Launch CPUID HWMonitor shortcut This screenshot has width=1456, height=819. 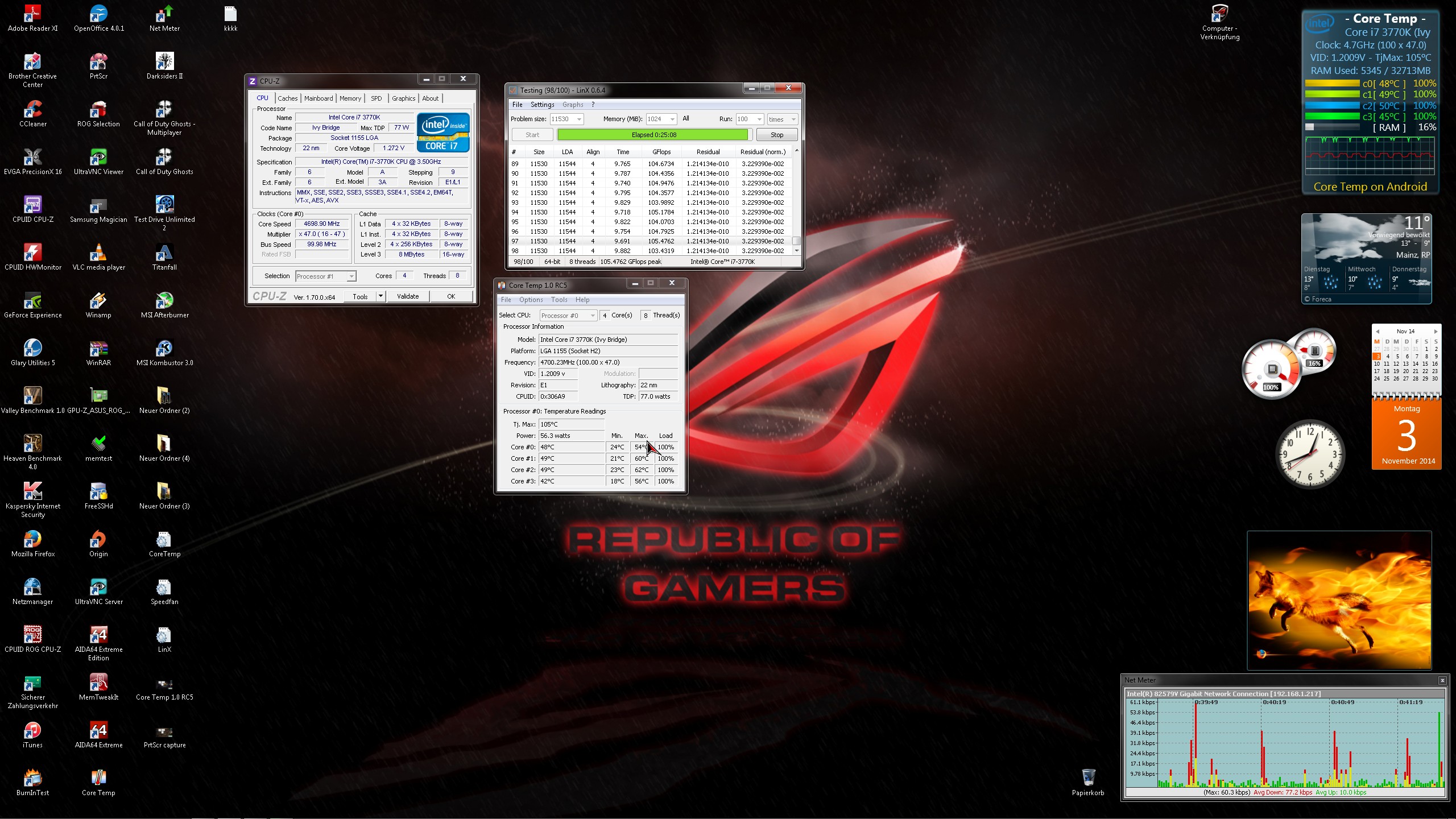coord(32,257)
